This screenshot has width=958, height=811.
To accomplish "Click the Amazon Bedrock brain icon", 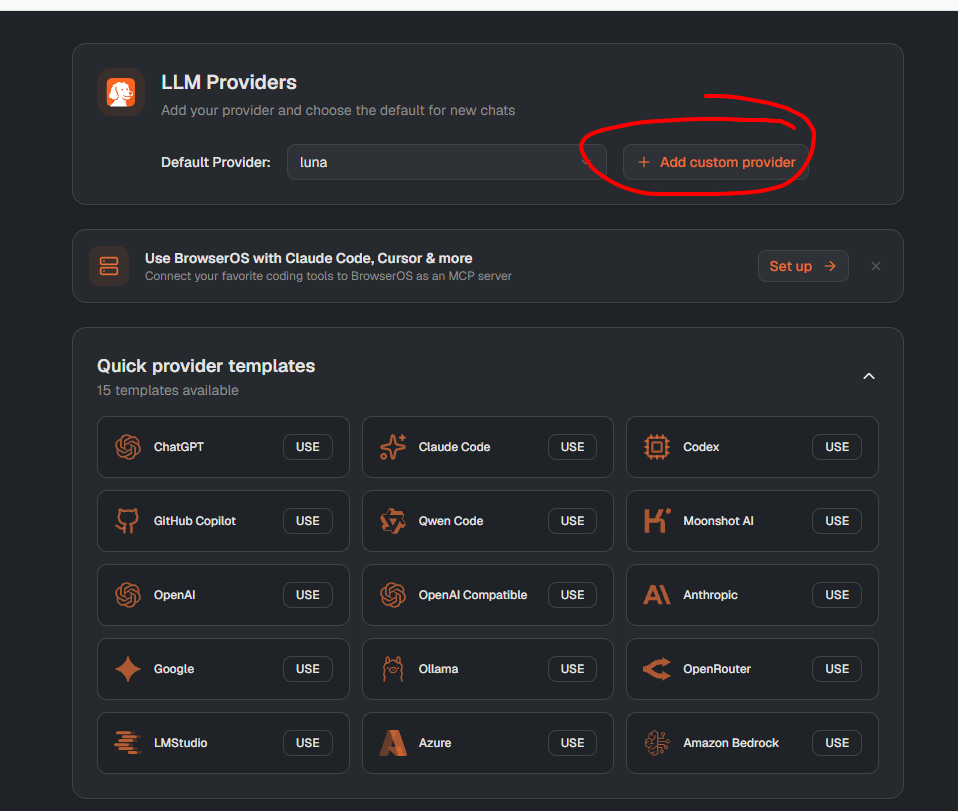I will [x=657, y=743].
